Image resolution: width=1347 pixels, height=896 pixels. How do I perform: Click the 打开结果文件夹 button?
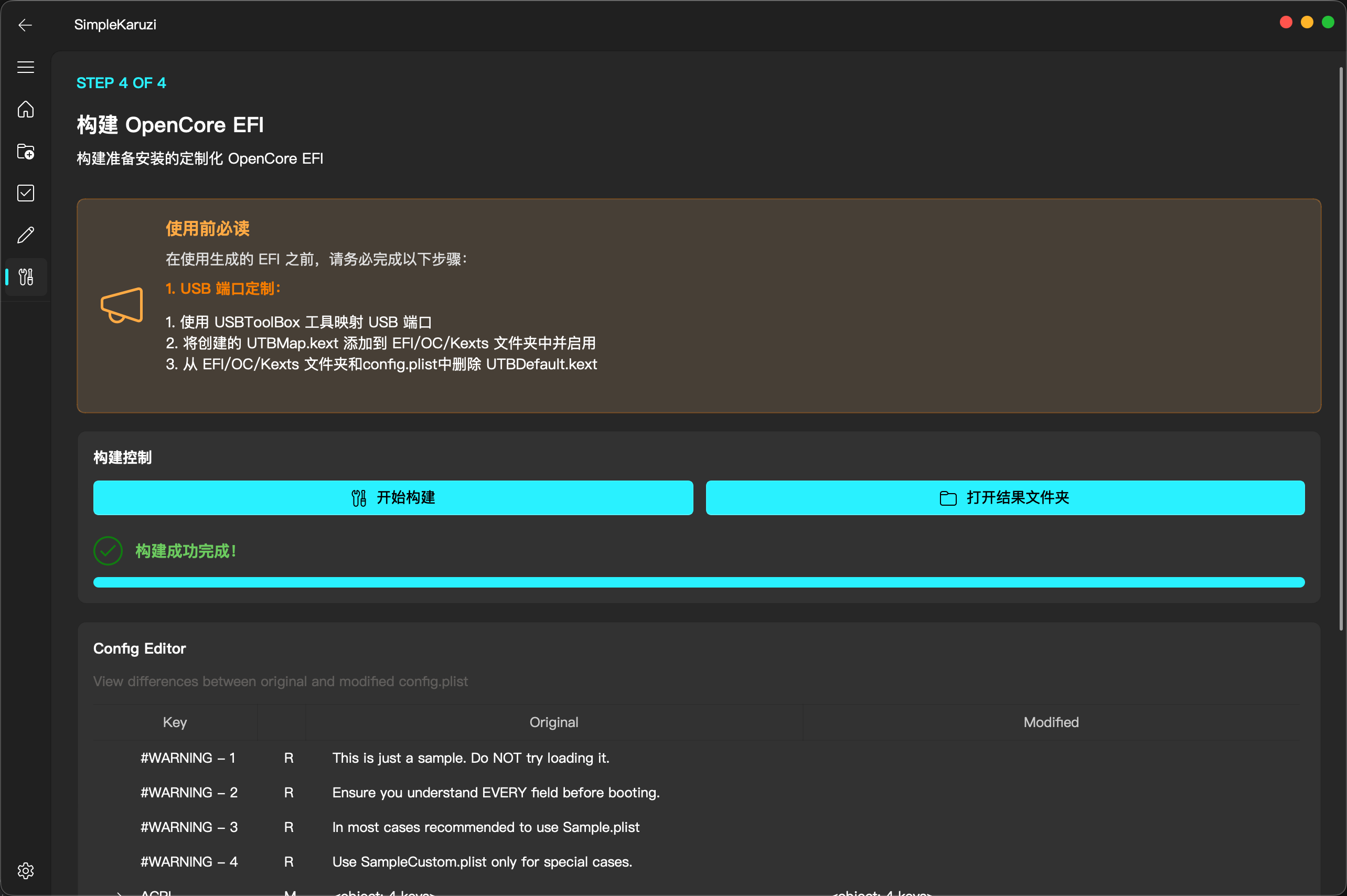[1005, 498]
